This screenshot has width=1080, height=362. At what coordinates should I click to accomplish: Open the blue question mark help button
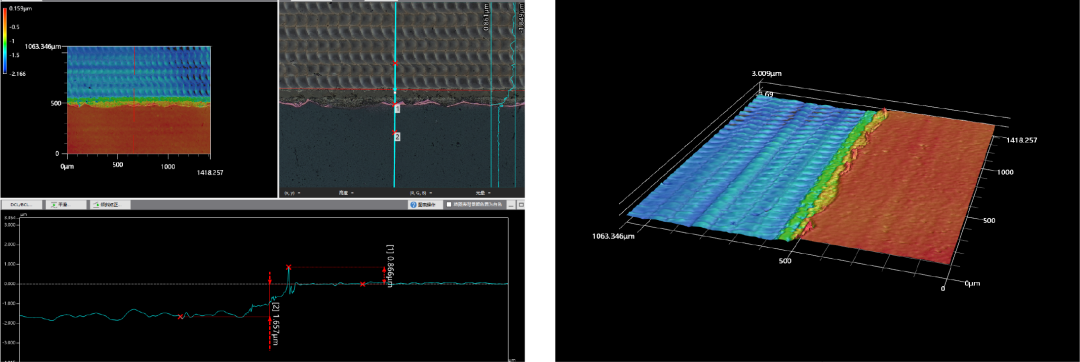coord(424,204)
